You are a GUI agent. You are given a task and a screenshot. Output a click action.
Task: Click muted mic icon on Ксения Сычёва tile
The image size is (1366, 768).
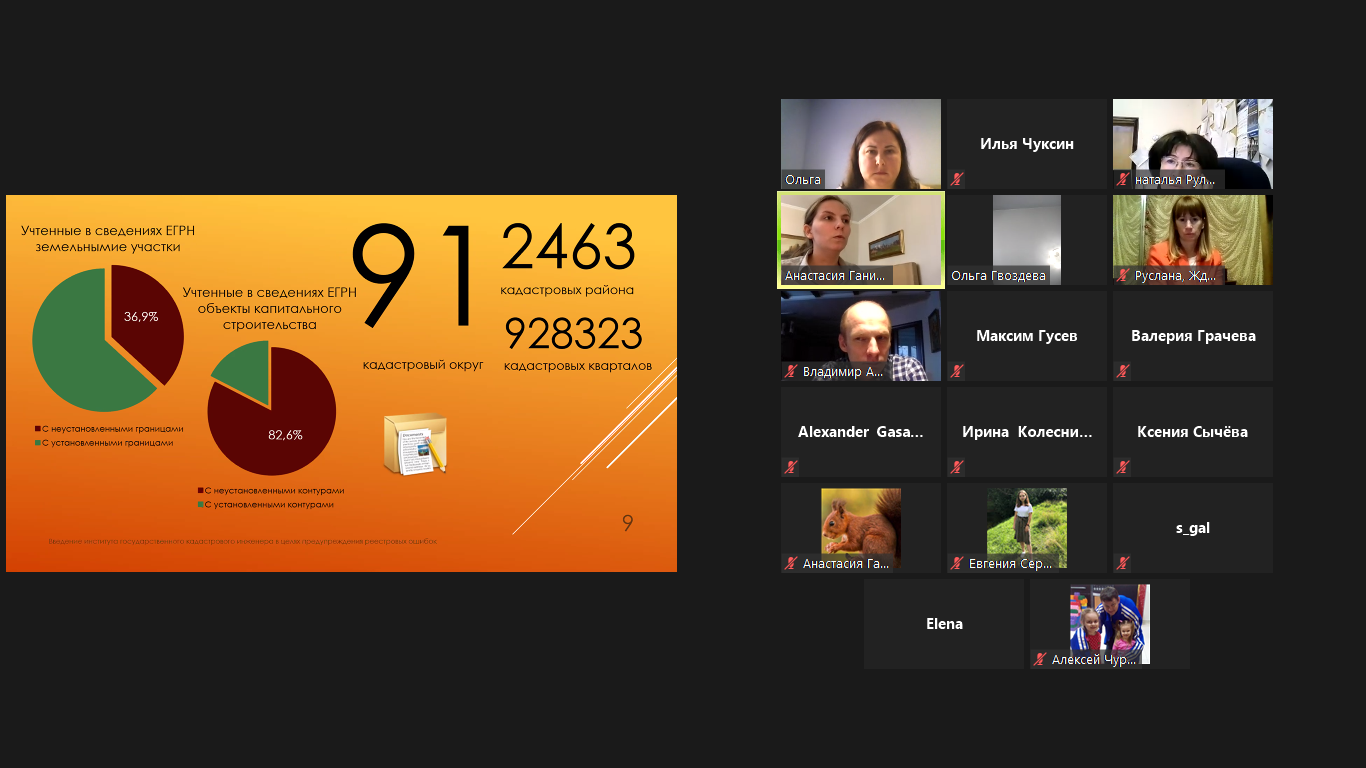pyautogui.click(x=1123, y=468)
